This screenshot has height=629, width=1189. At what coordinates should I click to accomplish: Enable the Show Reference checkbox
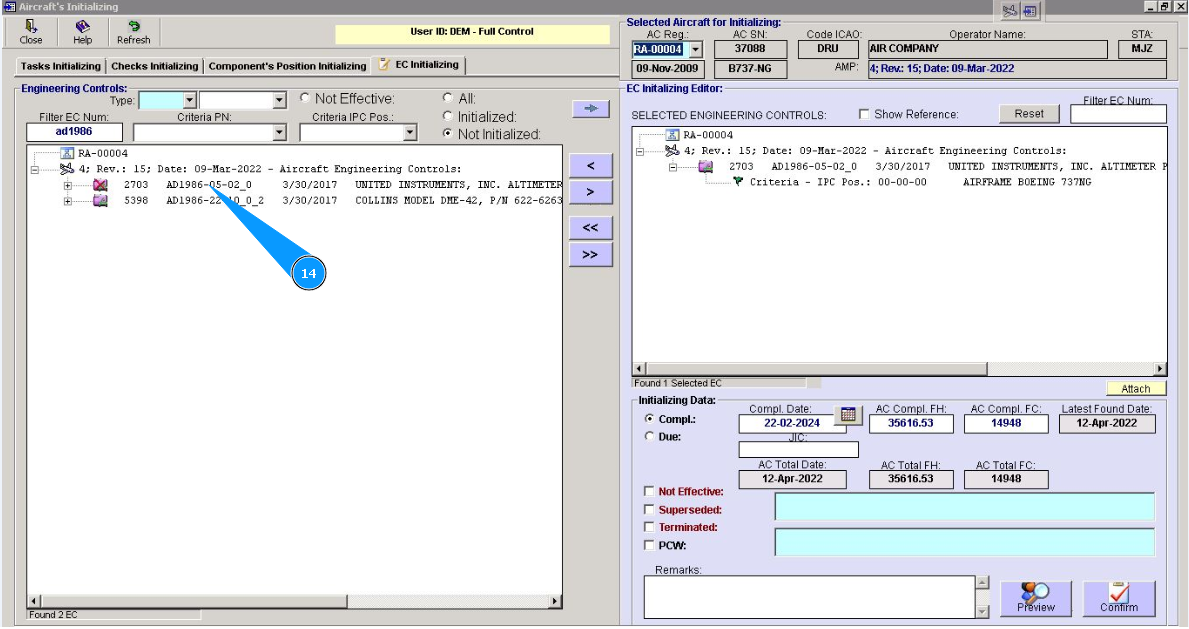coord(864,115)
